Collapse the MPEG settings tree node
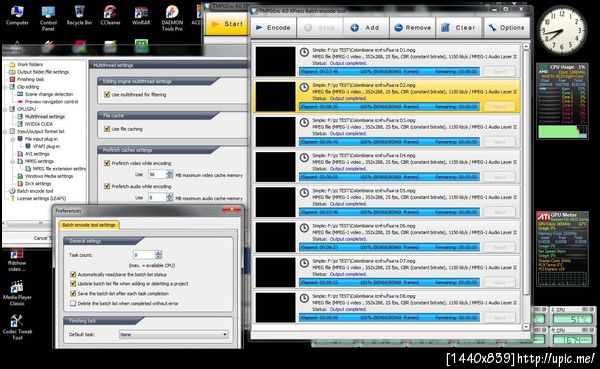The height and width of the screenshot is (369, 600). pyautogui.click(x=13, y=161)
